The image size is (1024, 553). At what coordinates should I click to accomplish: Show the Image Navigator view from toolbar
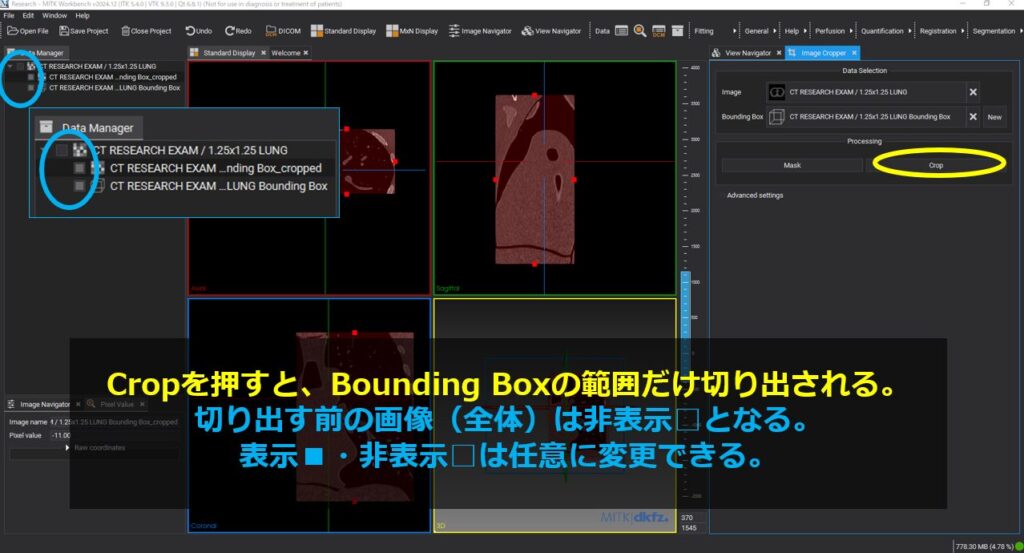[480, 31]
